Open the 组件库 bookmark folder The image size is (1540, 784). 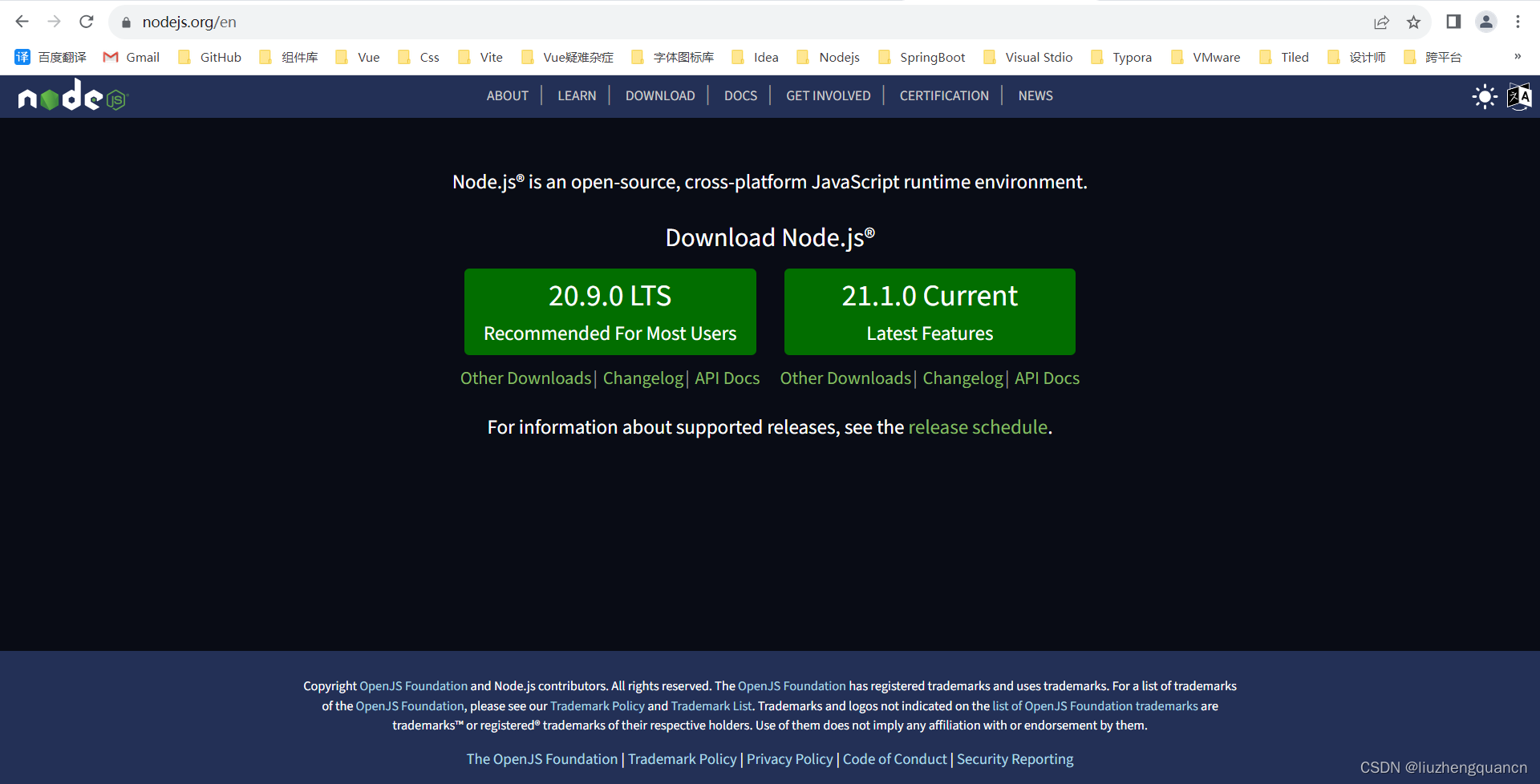pyautogui.click(x=289, y=57)
